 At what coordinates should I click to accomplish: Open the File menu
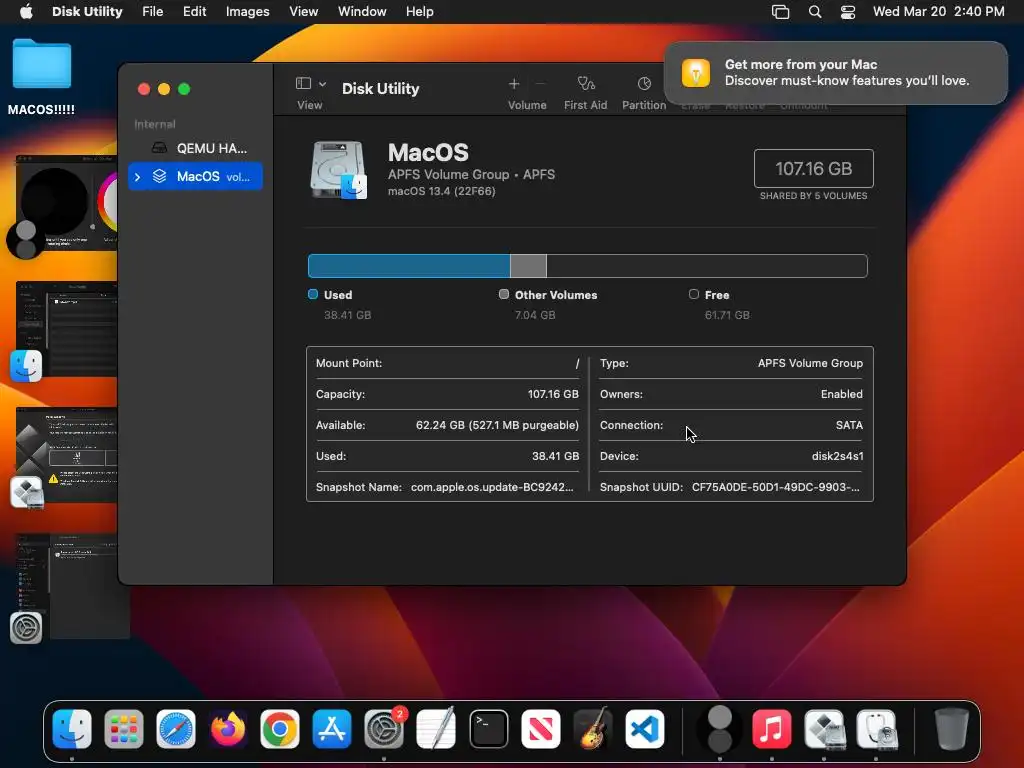click(x=153, y=12)
